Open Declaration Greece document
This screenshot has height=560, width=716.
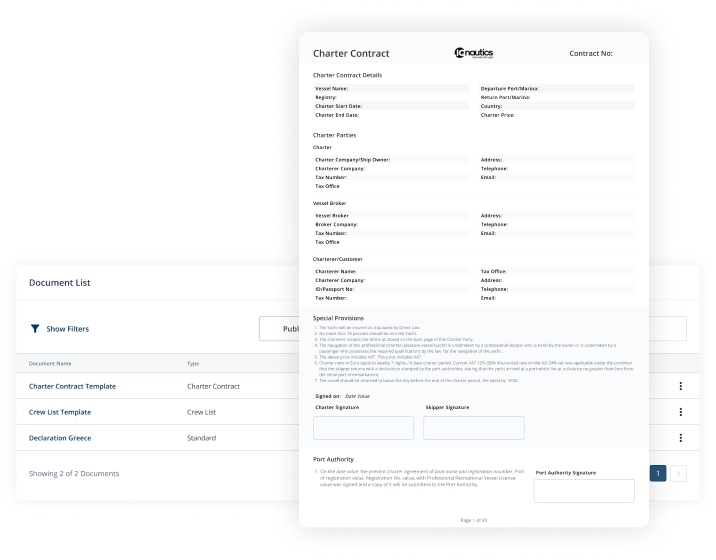pyautogui.click(x=60, y=438)
